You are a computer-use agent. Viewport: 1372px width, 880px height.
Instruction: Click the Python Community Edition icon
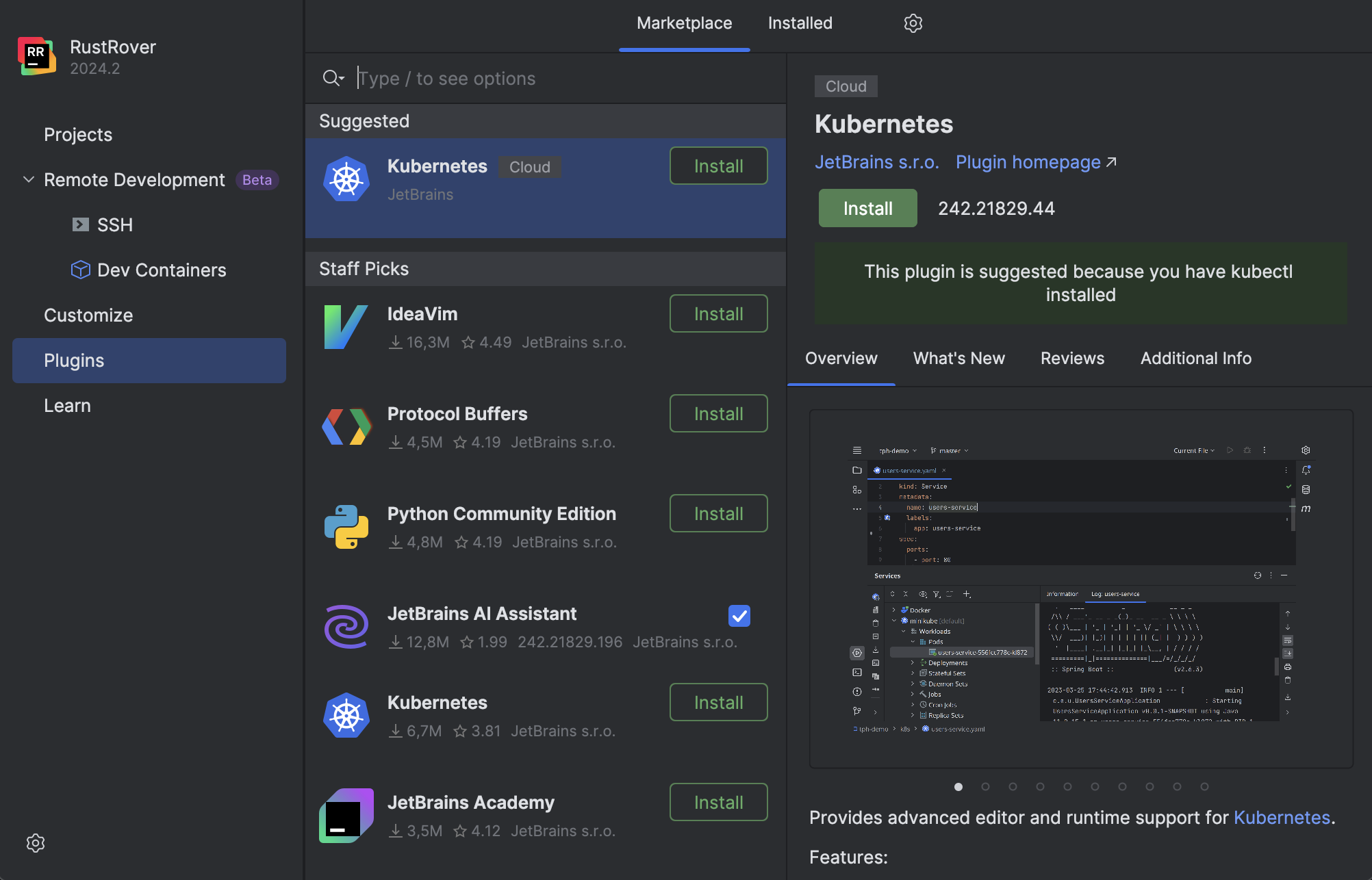tap(346, 527)
